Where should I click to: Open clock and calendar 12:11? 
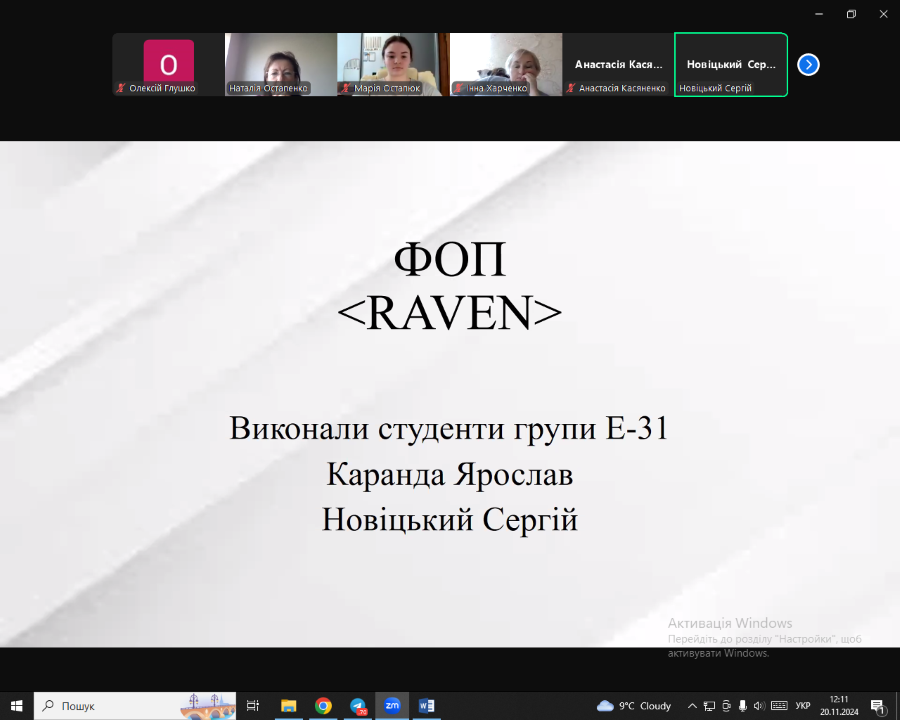pyautogui.click(x=839, y=706)
